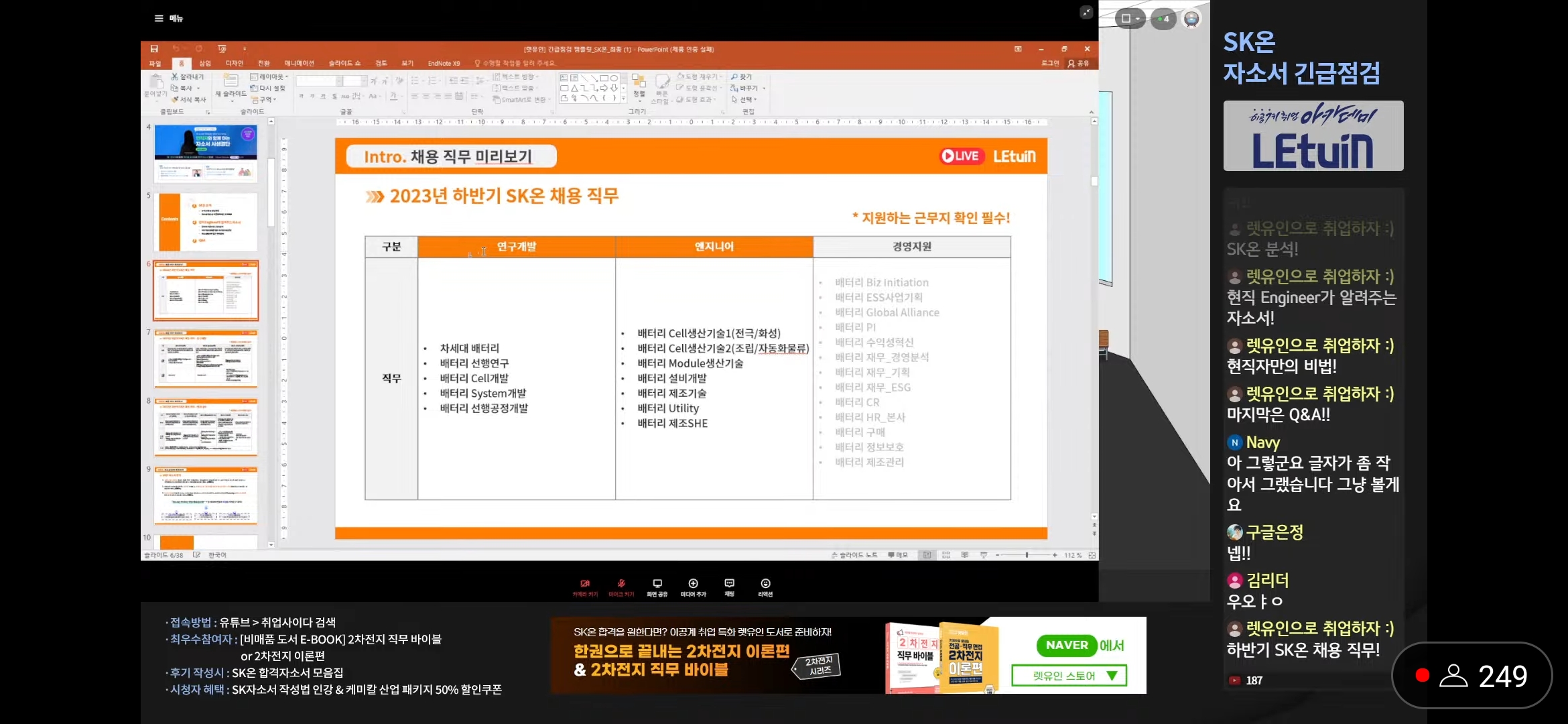Viewport: 1568px width, 724px height.
Task: Click the 메모 (Comments) status bar button
Action: [x=898, y=555]
